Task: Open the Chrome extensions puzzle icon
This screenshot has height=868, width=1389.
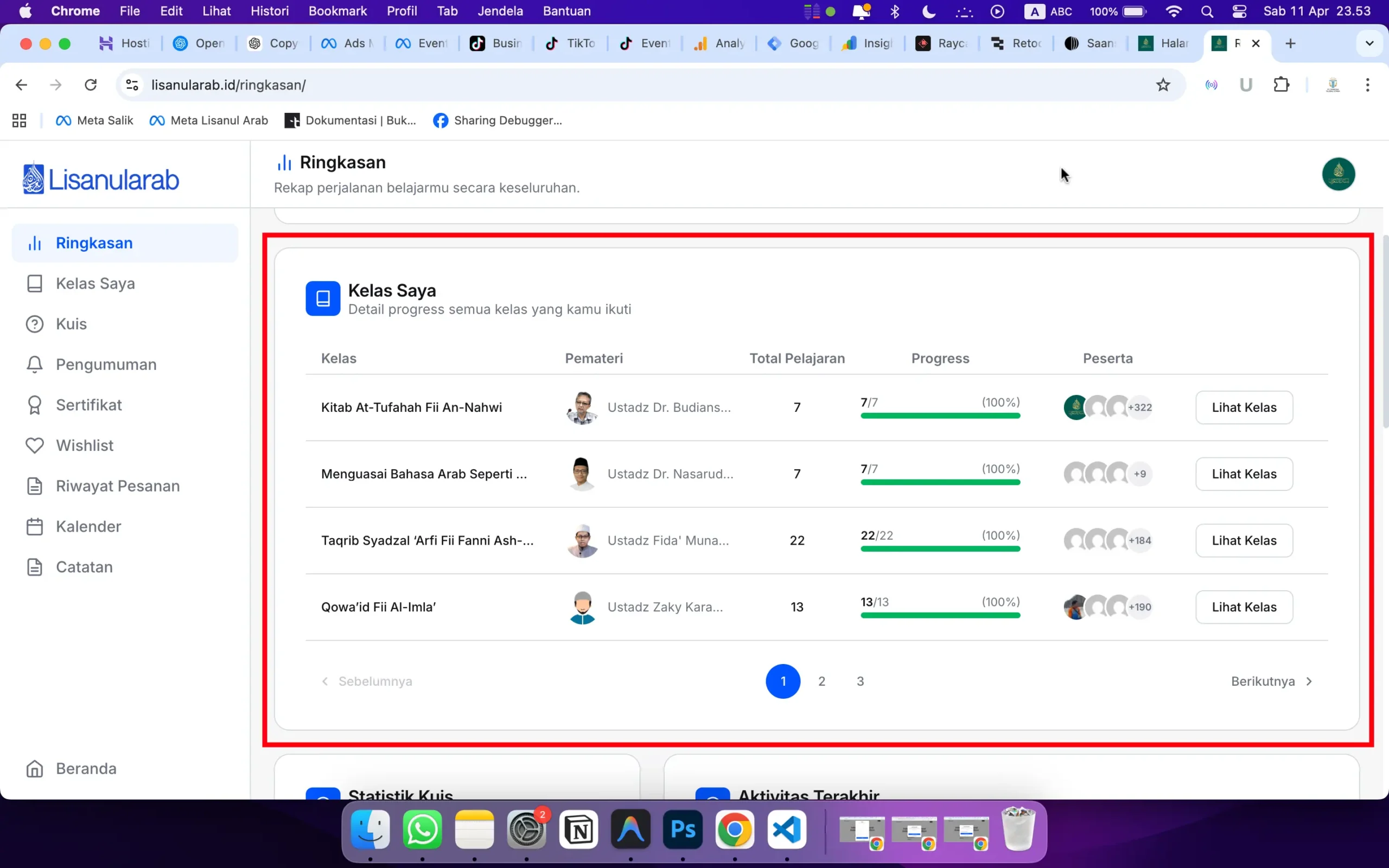Action: tap(1281, 85)
